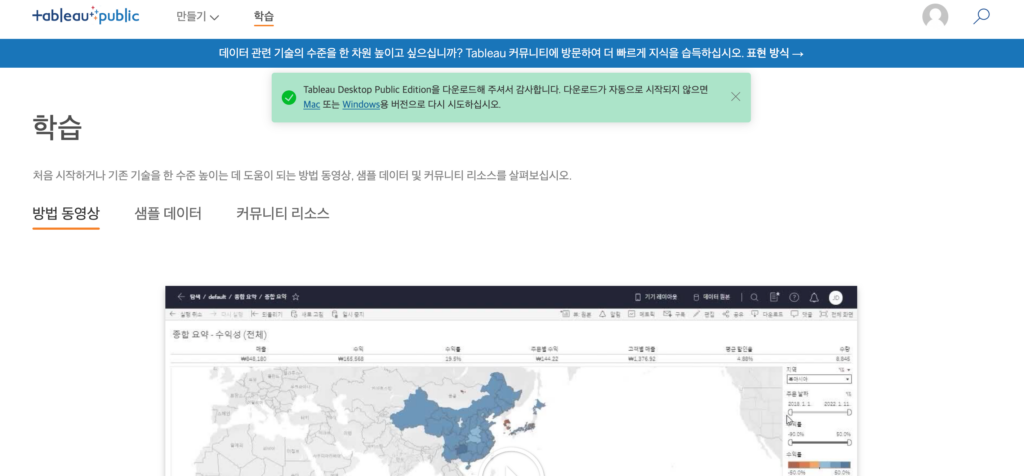
Task: Click the search magnifier icon
Action: point(981,16)
